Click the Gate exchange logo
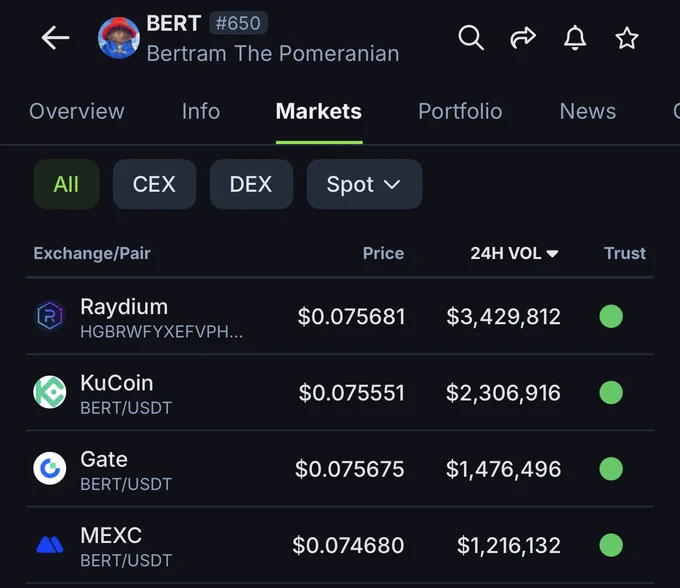 click(50, 468)
